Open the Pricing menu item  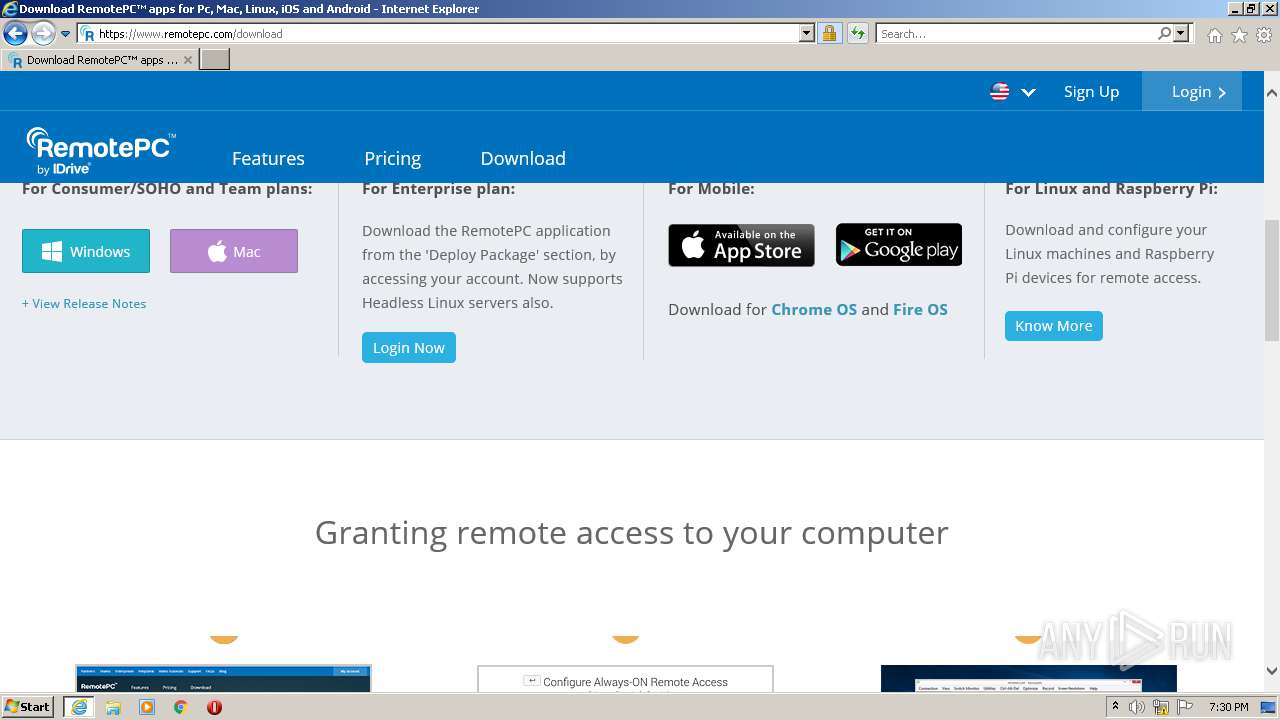[392, 158]
